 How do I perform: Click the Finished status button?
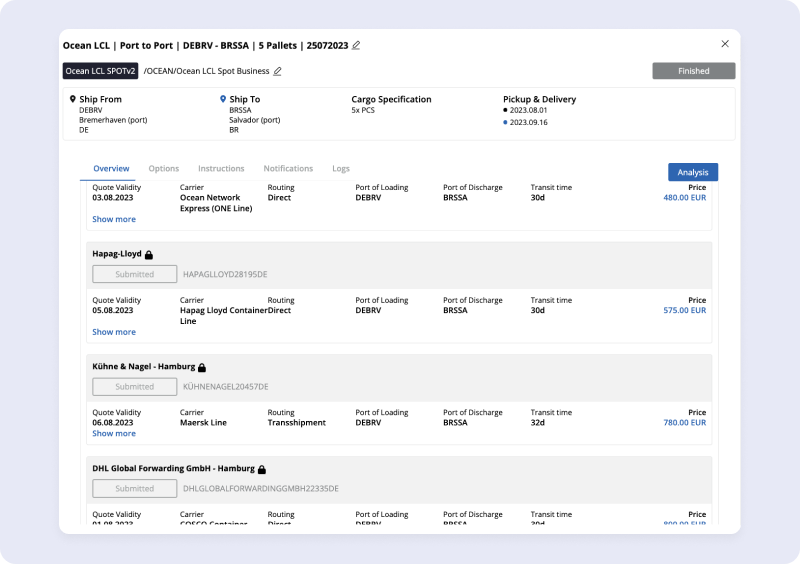[693, 71]
